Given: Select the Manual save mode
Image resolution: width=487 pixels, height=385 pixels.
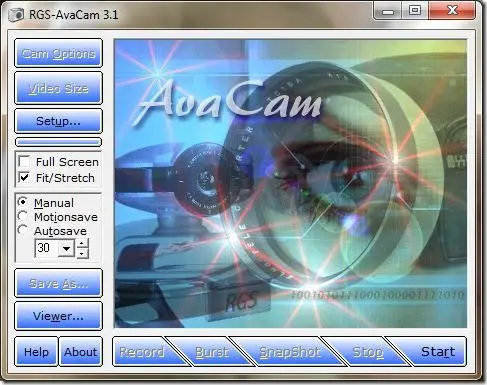Looking at the screenshot, I should tap(23, 202).
